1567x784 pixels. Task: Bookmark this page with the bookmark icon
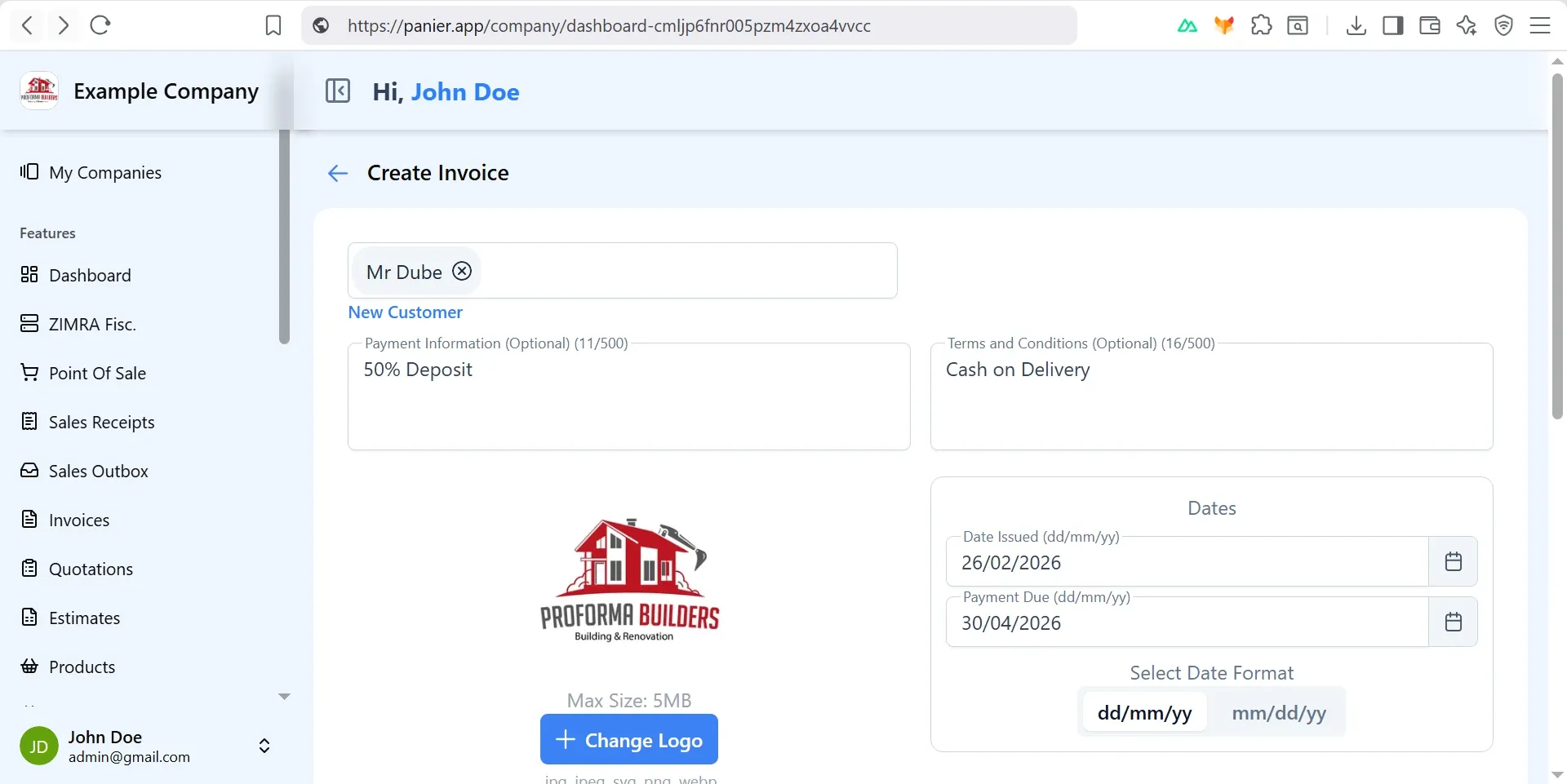click(273, 26)
